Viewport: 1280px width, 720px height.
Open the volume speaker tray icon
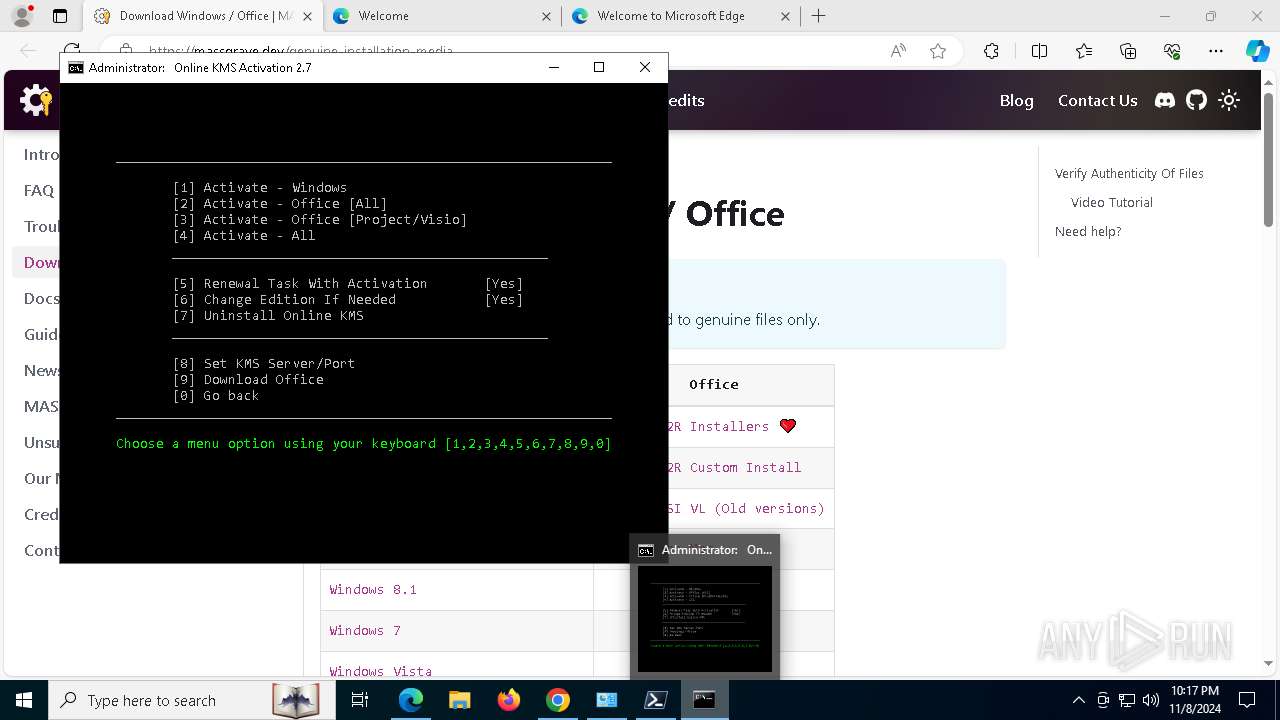(x=1151, y=700)
